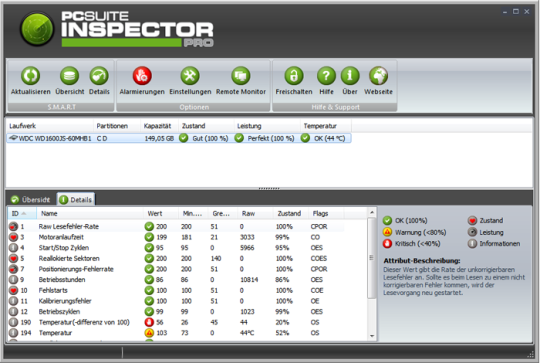Click attribute list scrollbar down arrow
Image resolution: width=540 pixels, height=363 pixels.
(372, 335)
